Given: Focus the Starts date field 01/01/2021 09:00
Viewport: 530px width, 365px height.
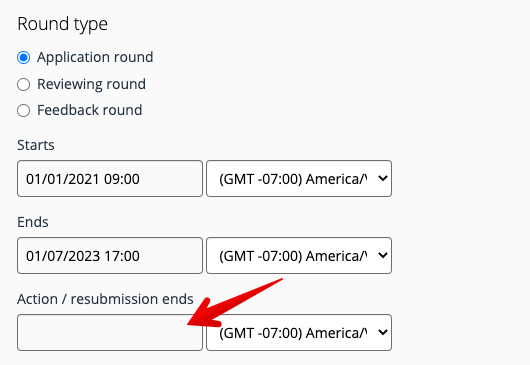Looking at the screenshot, I should pos(110,178).
